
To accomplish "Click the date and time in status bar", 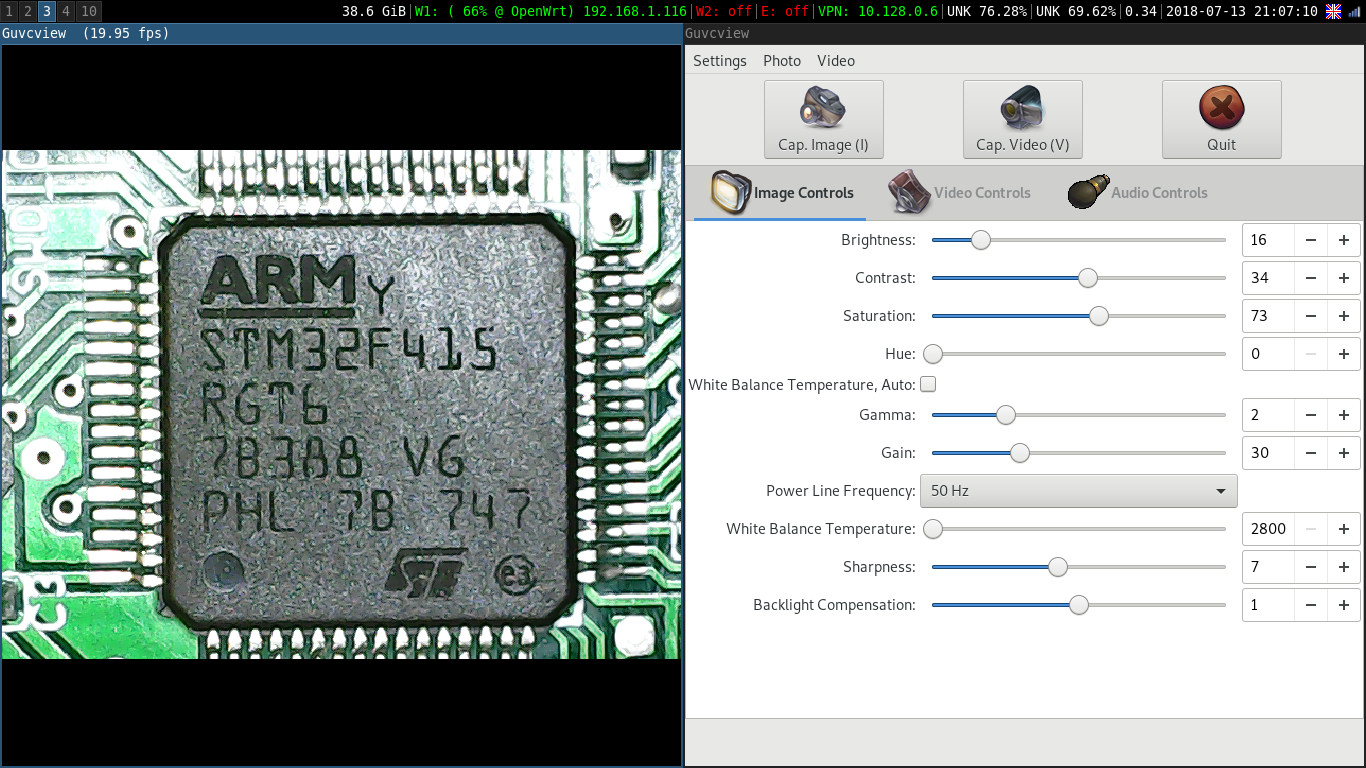I will pyautogui.click(x=1242, y=11).
